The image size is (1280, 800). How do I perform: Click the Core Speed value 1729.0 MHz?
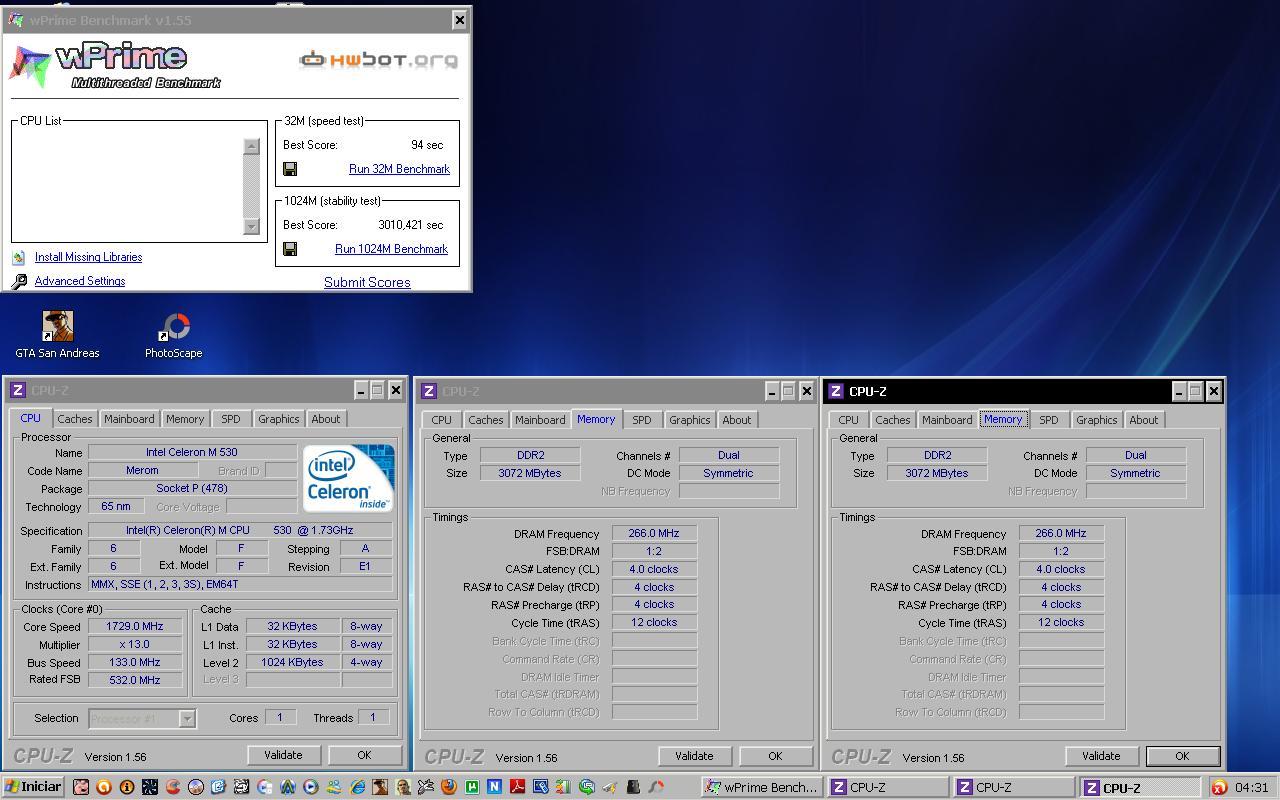tap(134, 627)
